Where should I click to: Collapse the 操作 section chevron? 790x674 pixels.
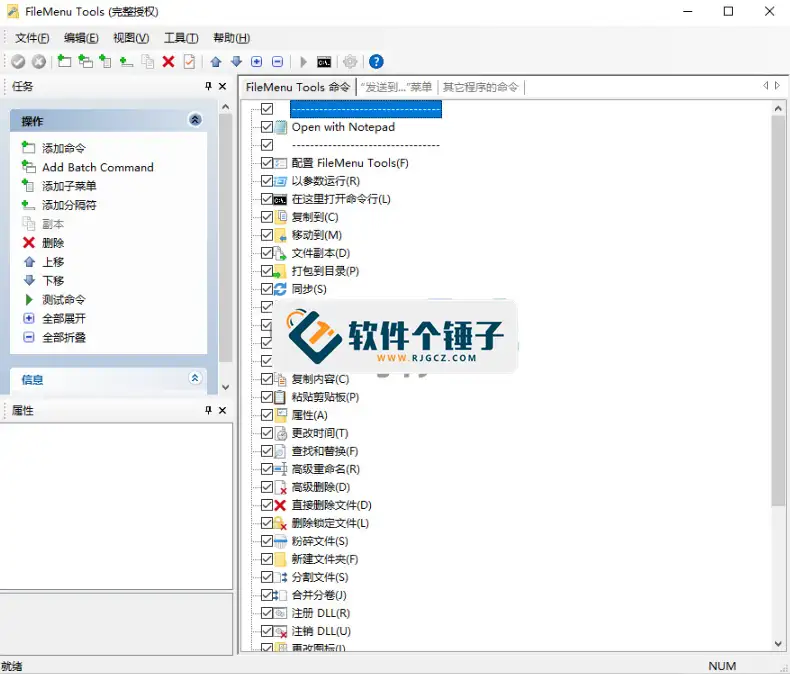coord(195,120)
